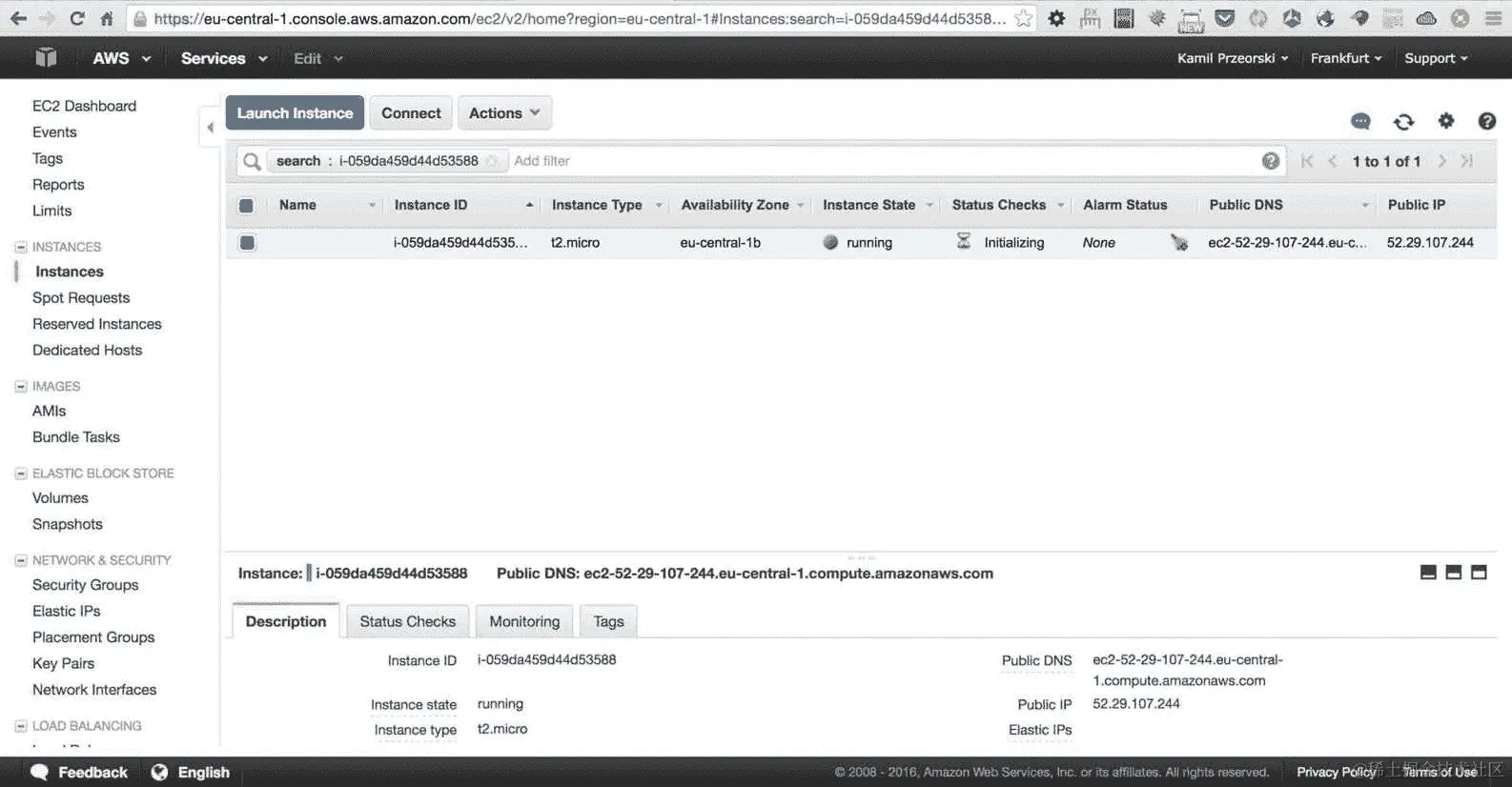Open the Edit dropdown in top bar
The height and width of the screenshot is (787, 1512).
[x=317, y=58]
